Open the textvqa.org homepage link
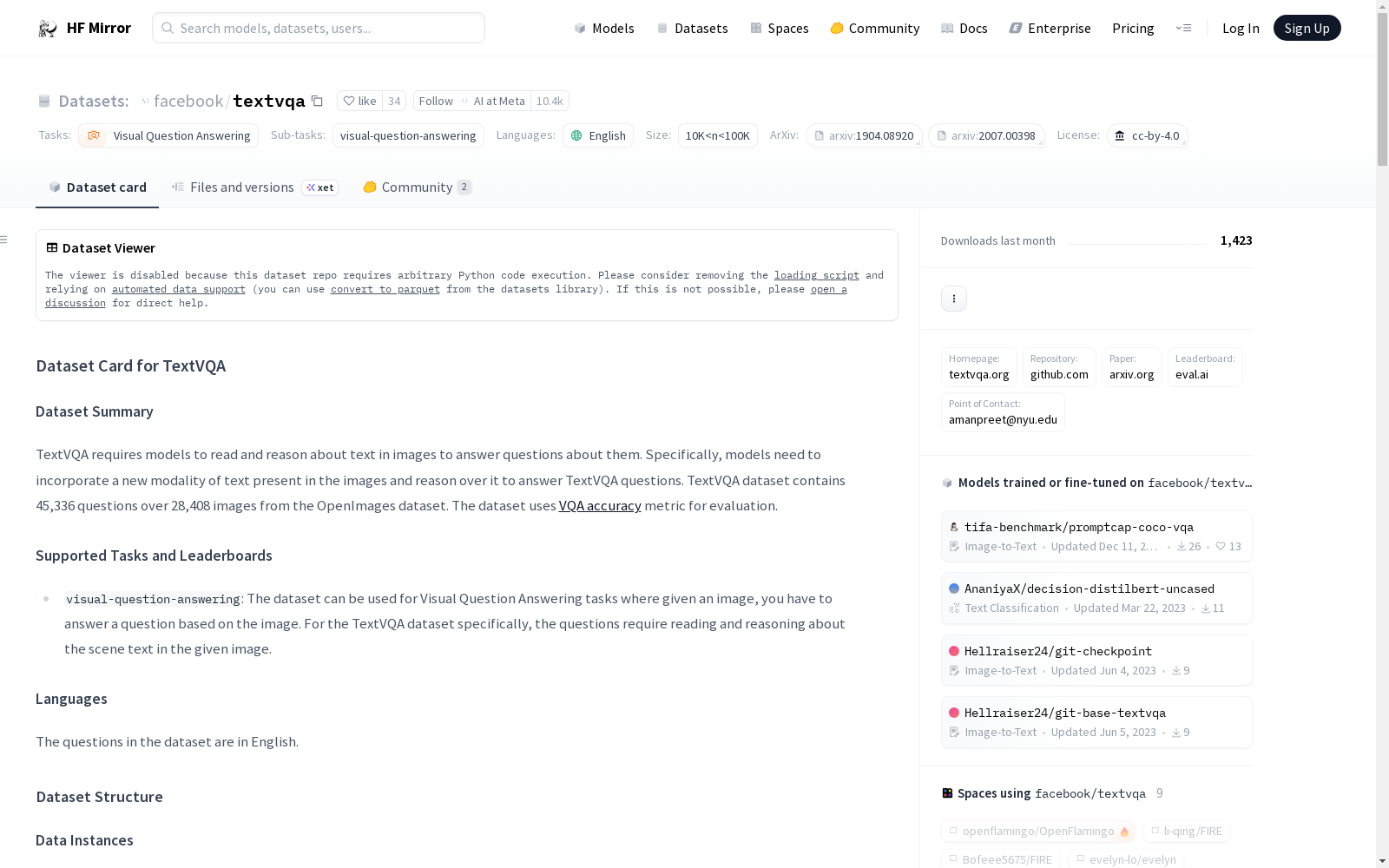This screenshot has width=1389, height=868. click(x=978, y=367)
